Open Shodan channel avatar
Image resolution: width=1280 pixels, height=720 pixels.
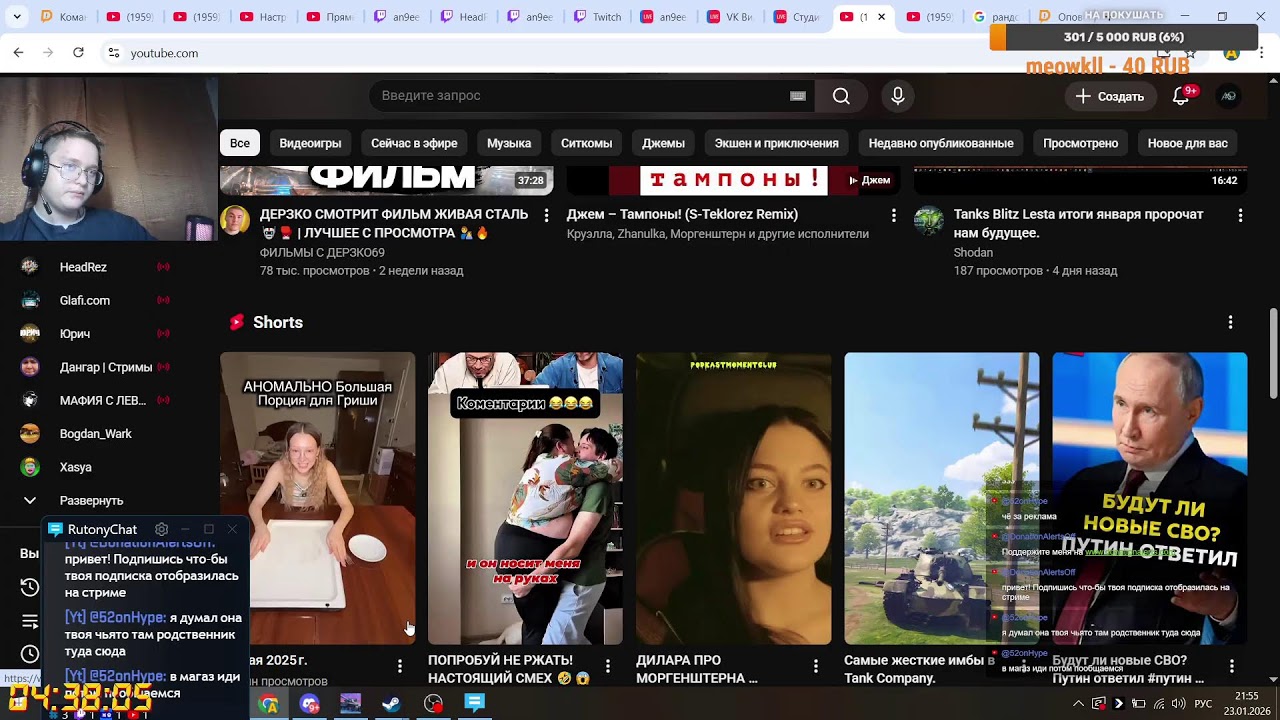(929, 221)
